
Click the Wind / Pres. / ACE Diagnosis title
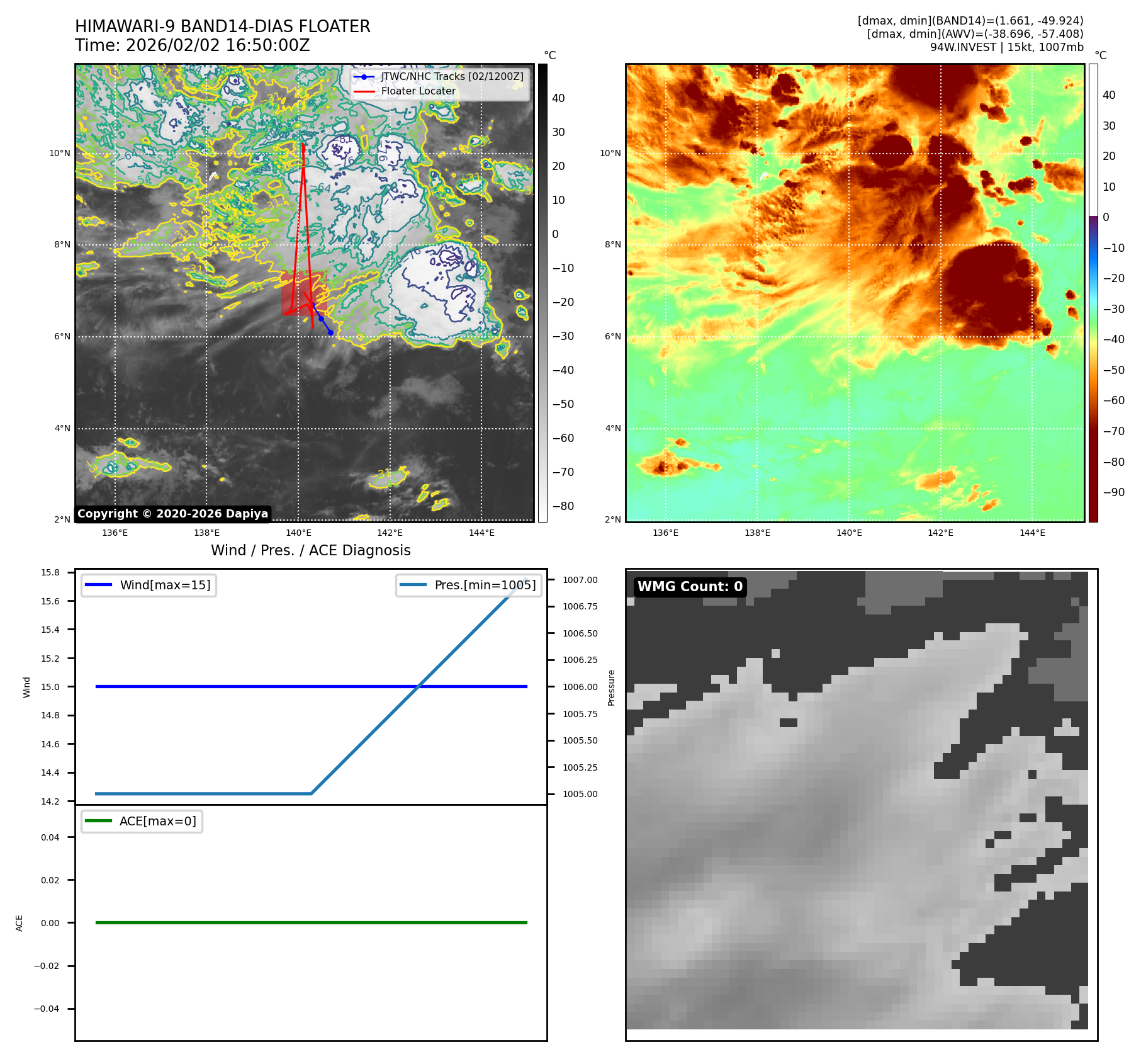[x=310, y=550]
